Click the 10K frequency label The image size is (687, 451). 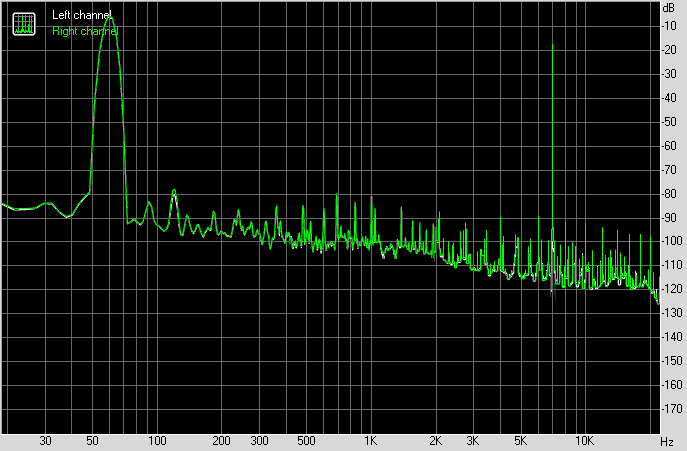click(x=584, y=441)
